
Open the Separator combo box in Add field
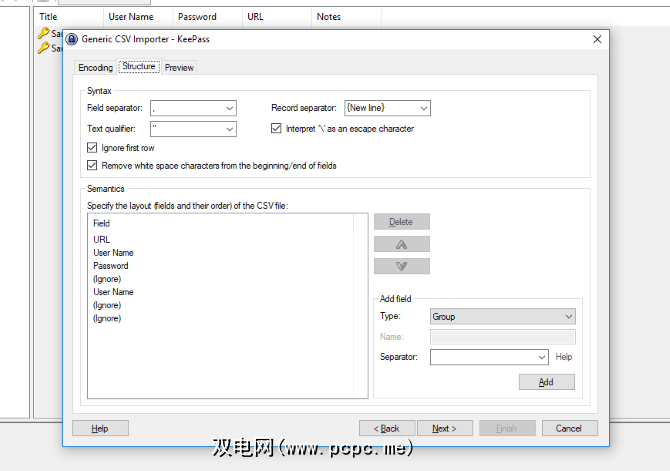[x=489, y=357]
